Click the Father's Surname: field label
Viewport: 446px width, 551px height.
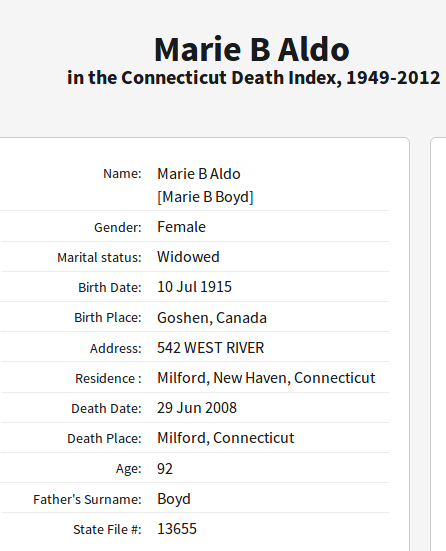click(87, 499)
